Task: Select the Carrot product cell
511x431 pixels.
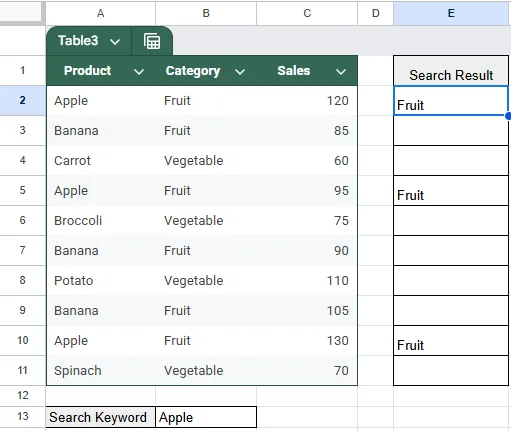Action: [101, 161]
